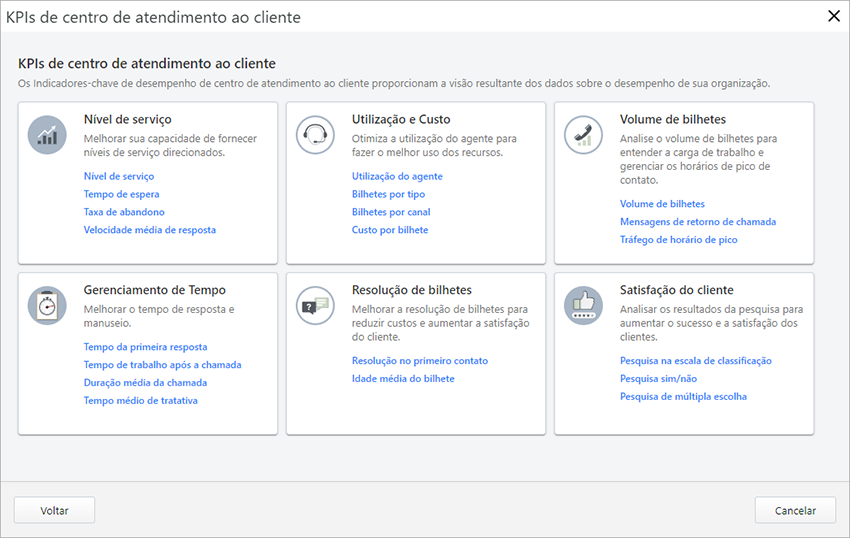Open Pesquisa de múltipla escolha link
Viewport: 850px width, 538px height.
point(683,397)
